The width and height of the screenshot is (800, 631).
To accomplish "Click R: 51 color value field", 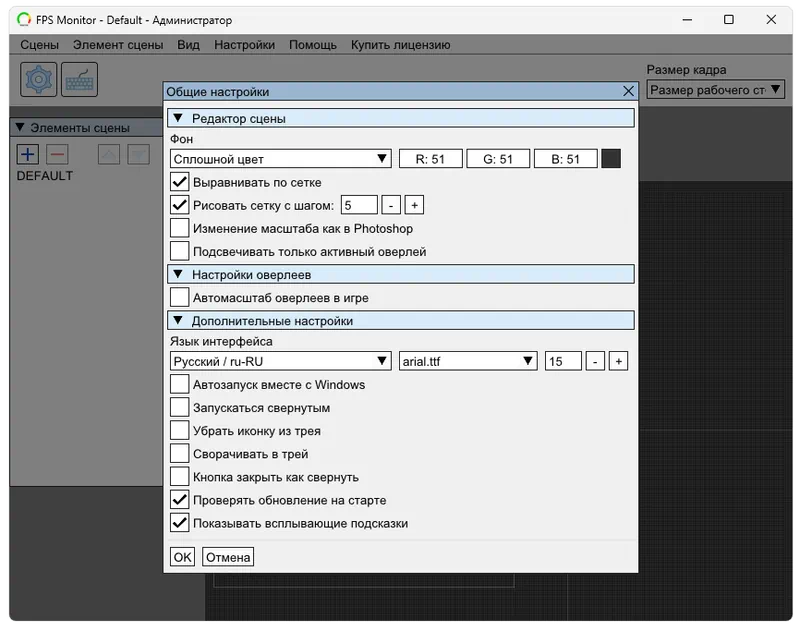I will click(x=431, y=159).
